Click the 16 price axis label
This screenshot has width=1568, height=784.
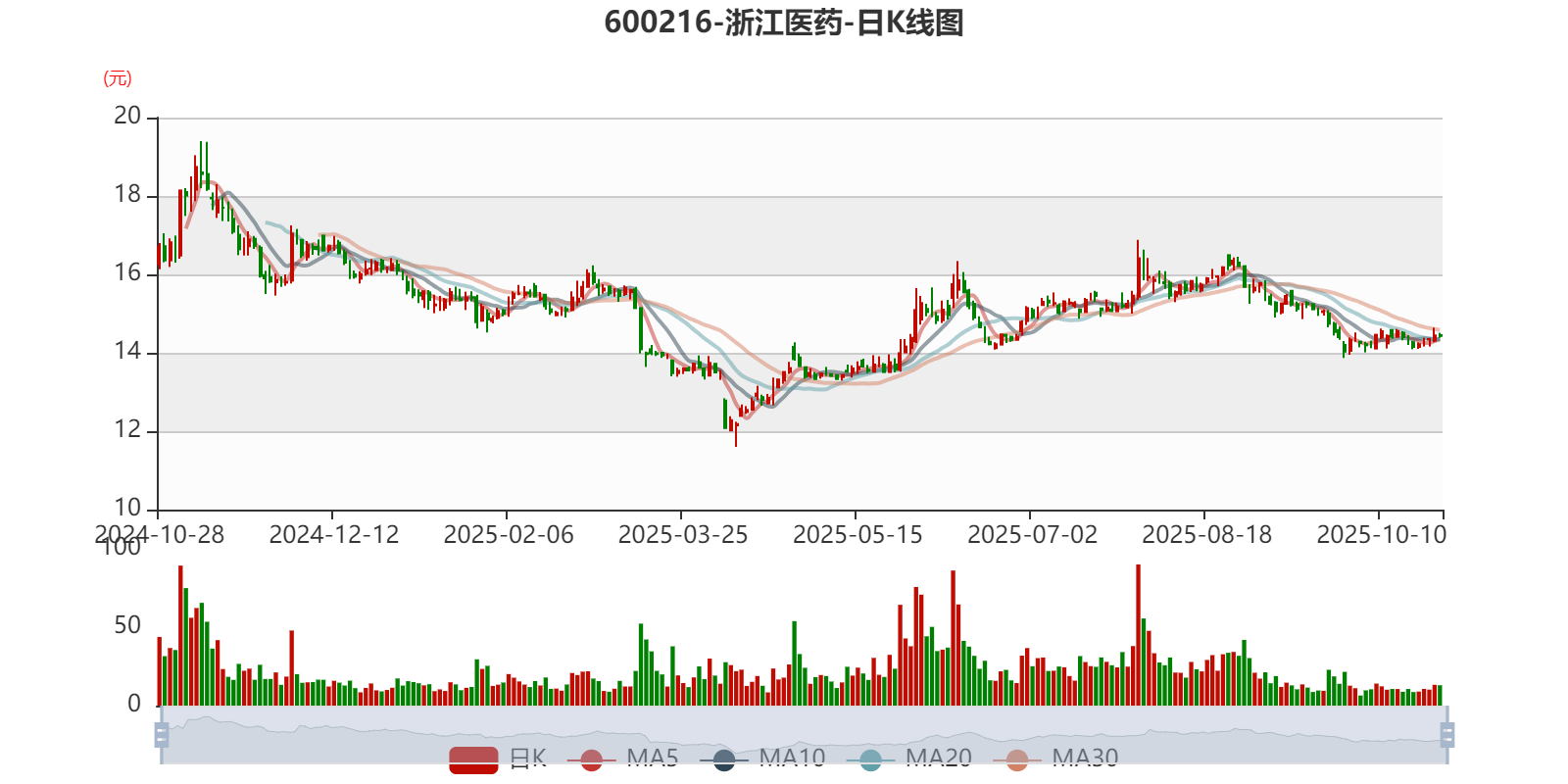(x=127, y=272)
